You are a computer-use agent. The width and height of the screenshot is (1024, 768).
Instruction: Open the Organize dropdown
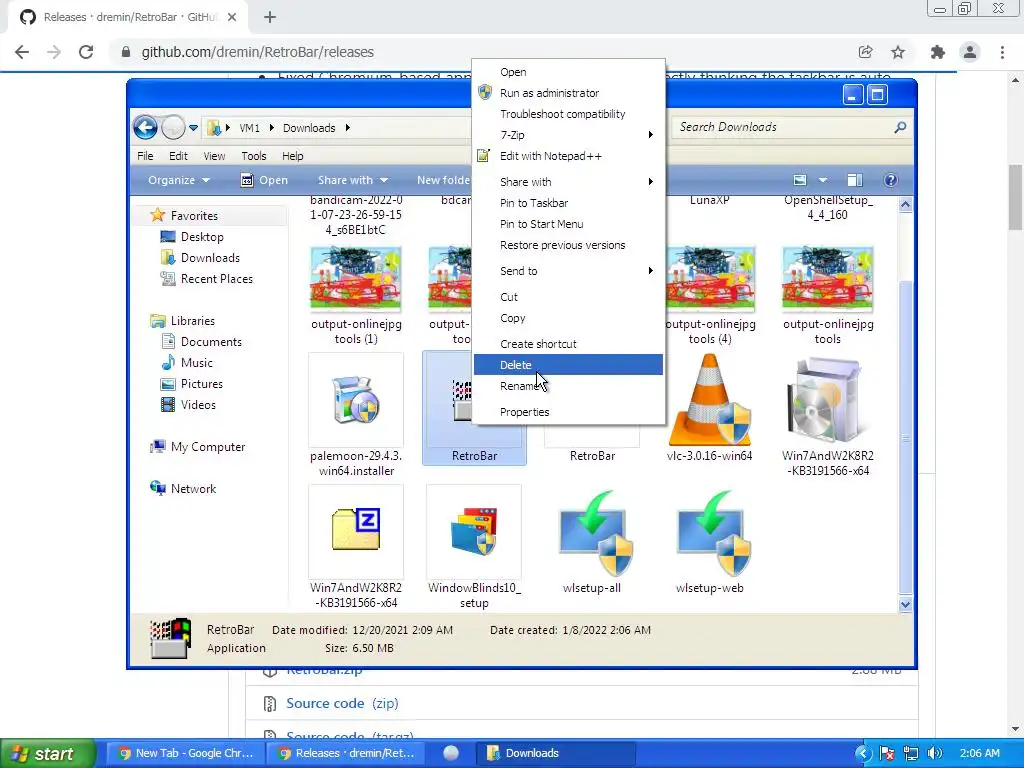[178, 180]
